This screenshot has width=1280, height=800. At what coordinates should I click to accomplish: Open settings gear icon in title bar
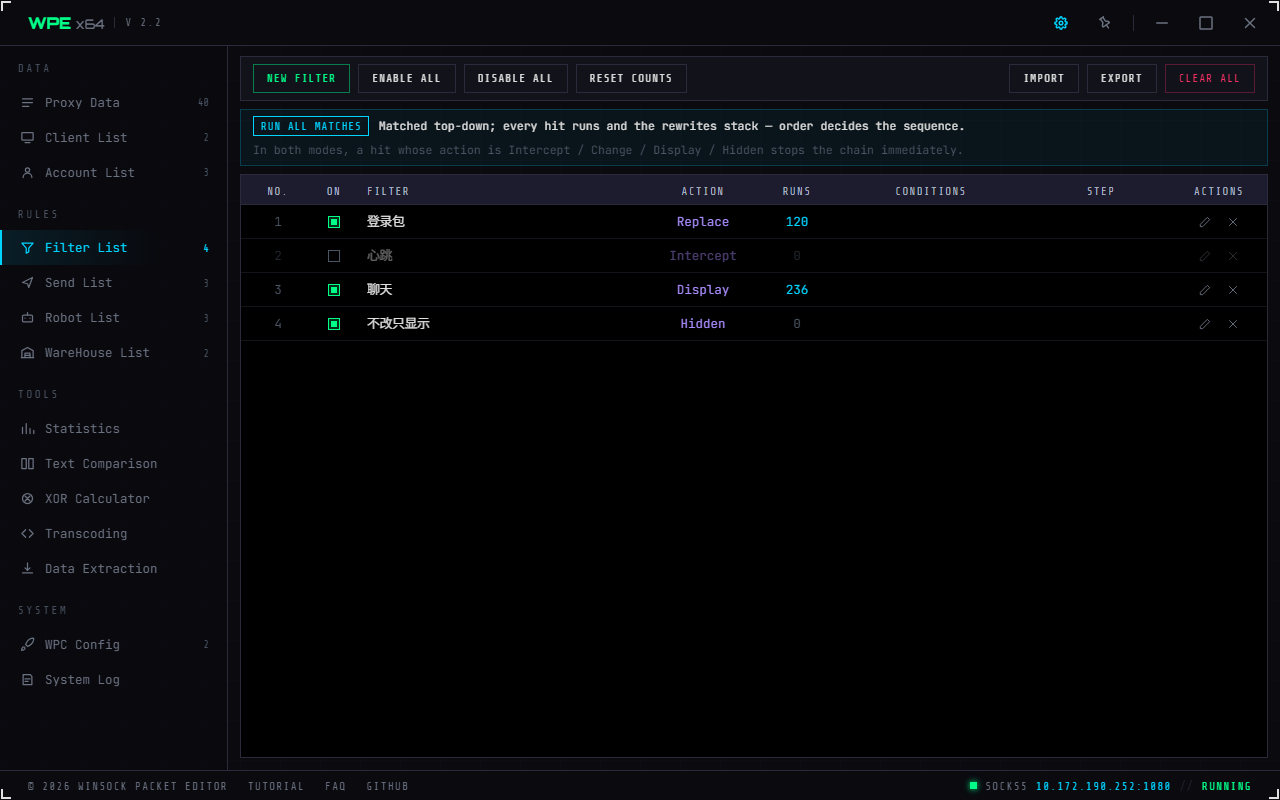[1061, 23]
